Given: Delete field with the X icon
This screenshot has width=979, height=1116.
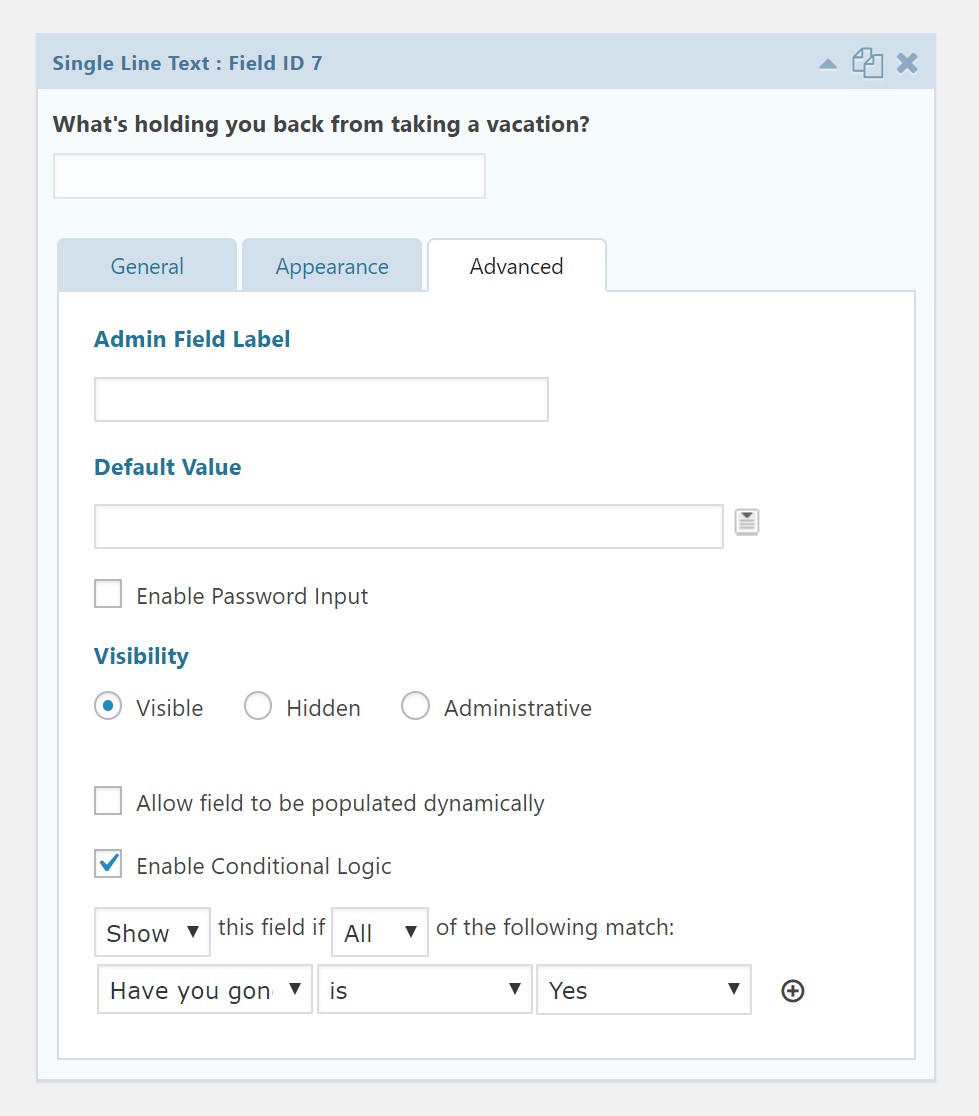Looking at the screenshot, I should 907,63.
